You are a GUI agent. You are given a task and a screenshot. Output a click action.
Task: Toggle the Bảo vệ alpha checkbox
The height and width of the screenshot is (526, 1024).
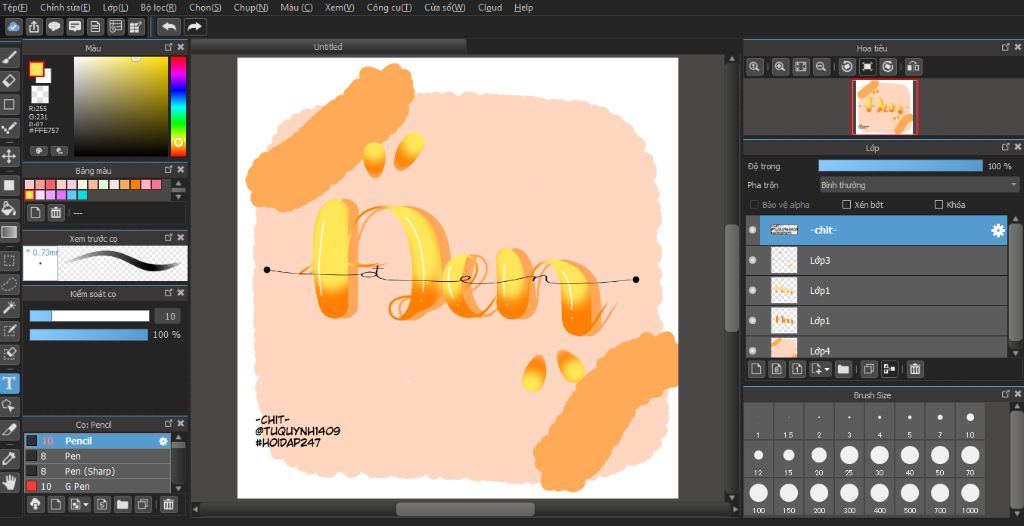[754, 205]
